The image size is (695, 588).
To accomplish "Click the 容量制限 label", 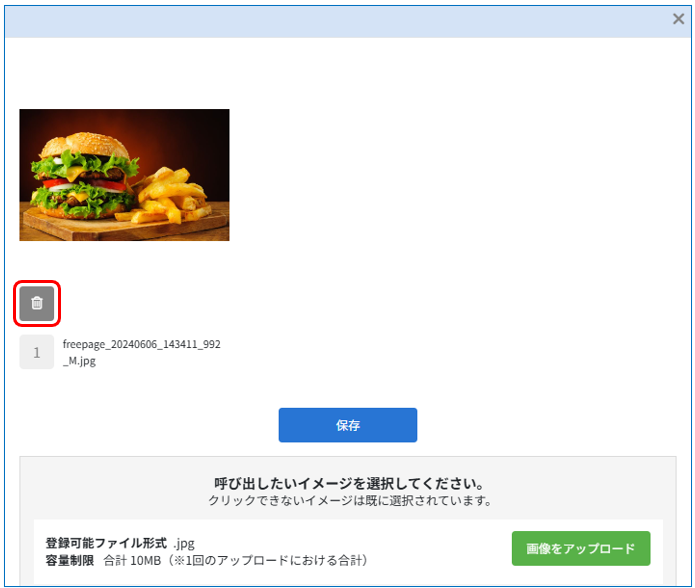I will (70, 561).
